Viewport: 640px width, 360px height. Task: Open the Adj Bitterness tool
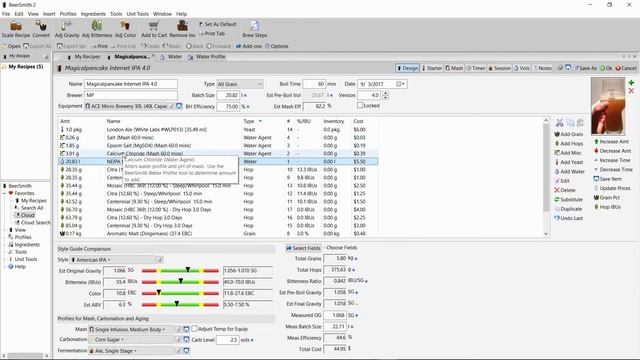click(x=97, y=29)
